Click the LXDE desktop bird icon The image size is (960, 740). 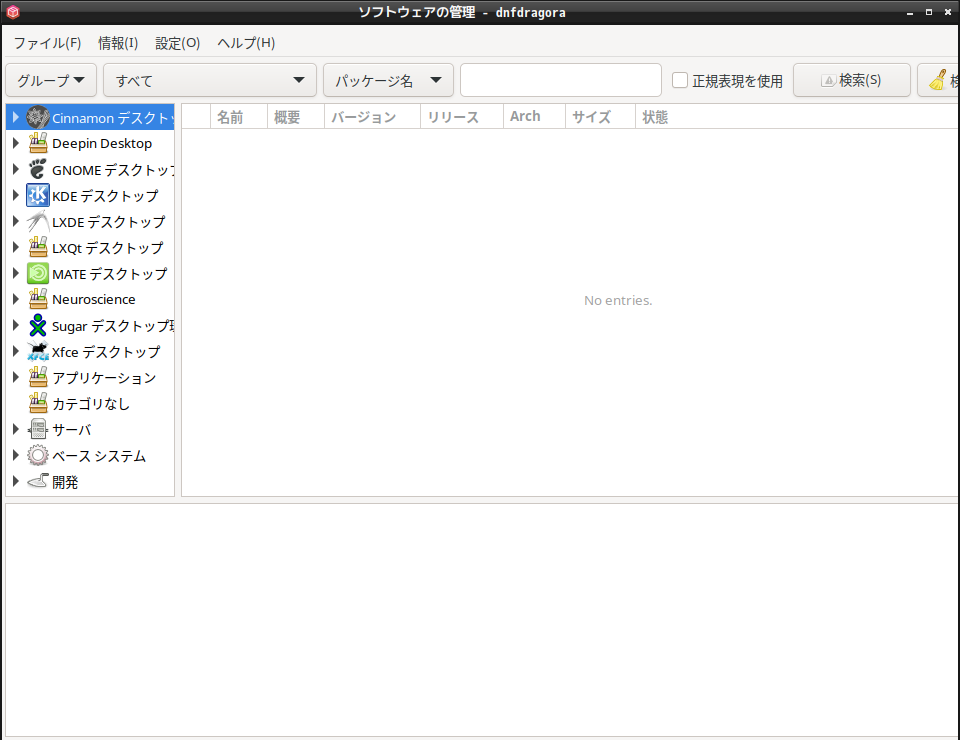pyautogui.click(x=38, y=221)
